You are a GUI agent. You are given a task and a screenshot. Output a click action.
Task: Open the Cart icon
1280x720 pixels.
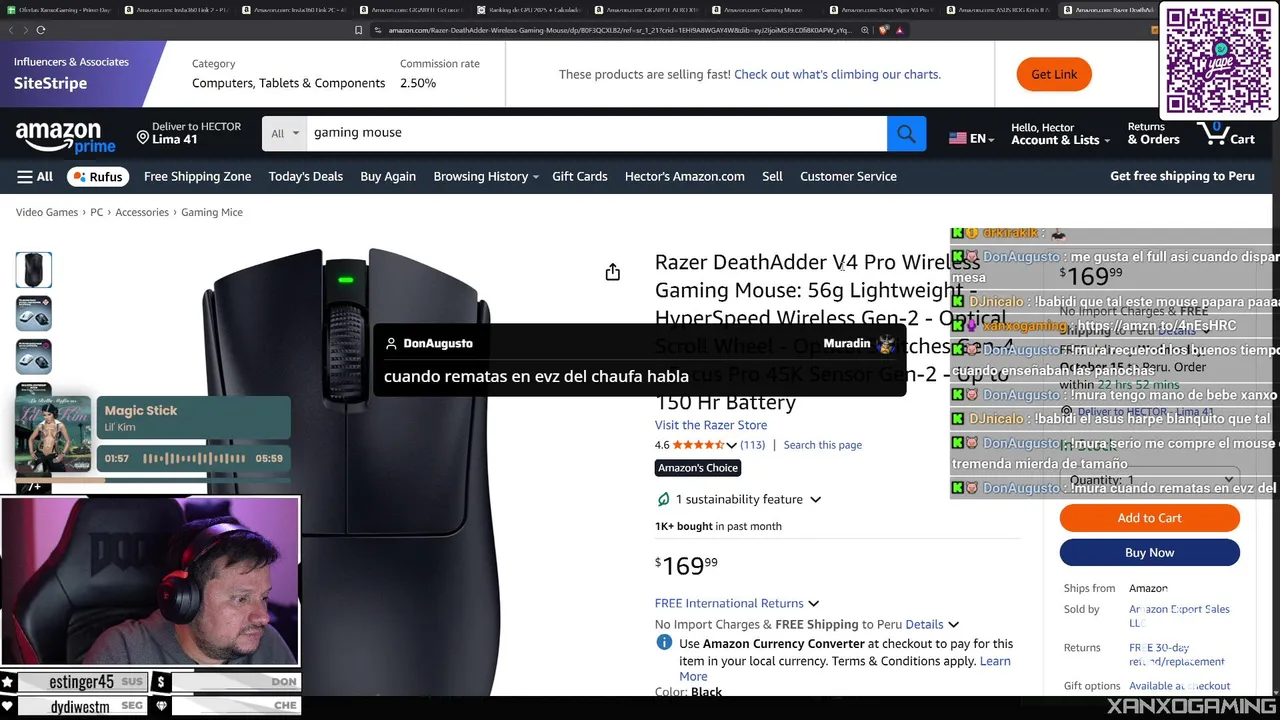point(1226,133)
